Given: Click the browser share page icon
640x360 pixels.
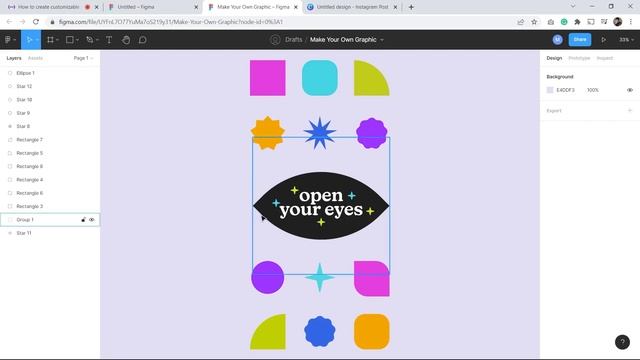Looking at the screenshot, I should (x=520, y=22).
